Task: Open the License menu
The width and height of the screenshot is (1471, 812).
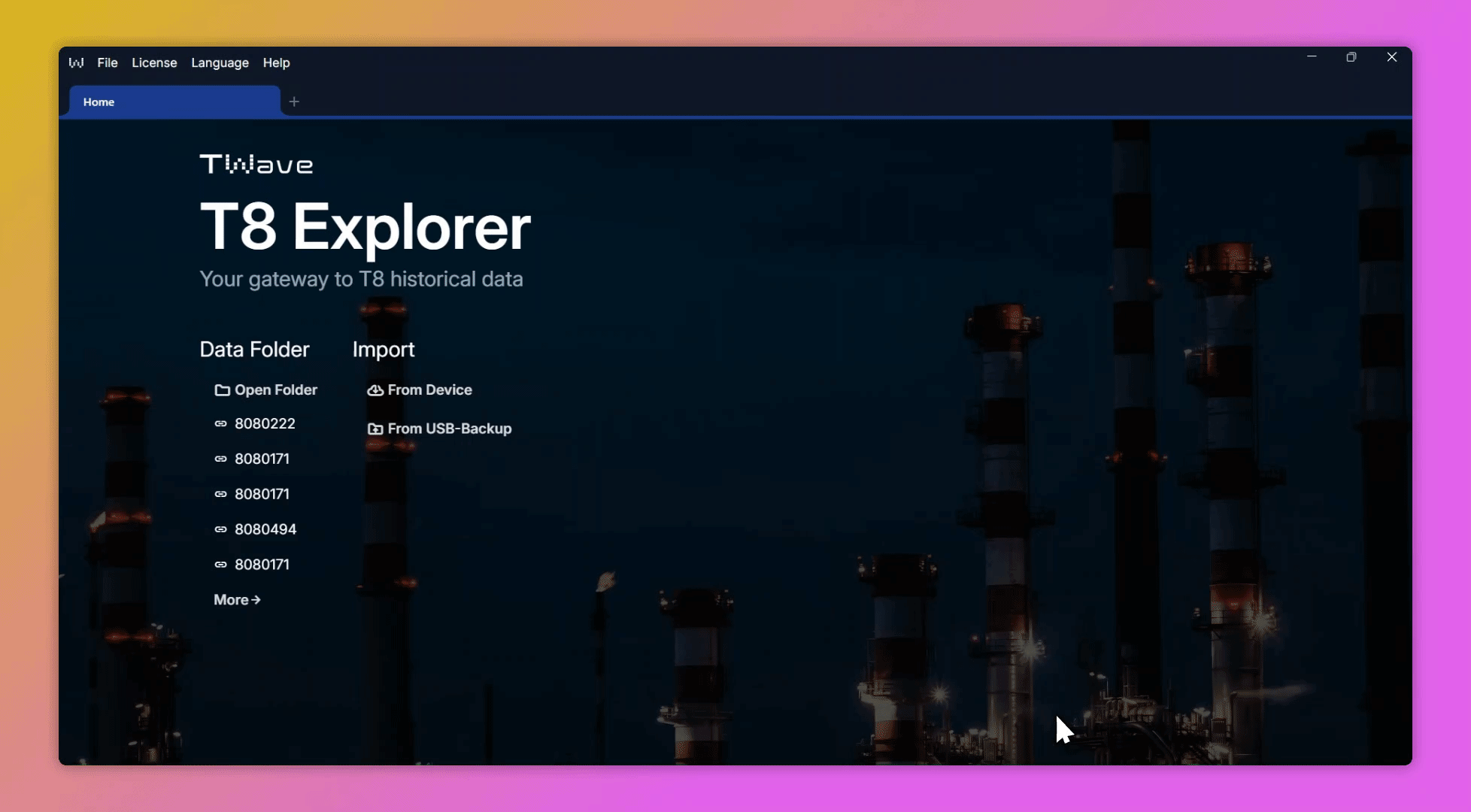Action: click(154, 63)
